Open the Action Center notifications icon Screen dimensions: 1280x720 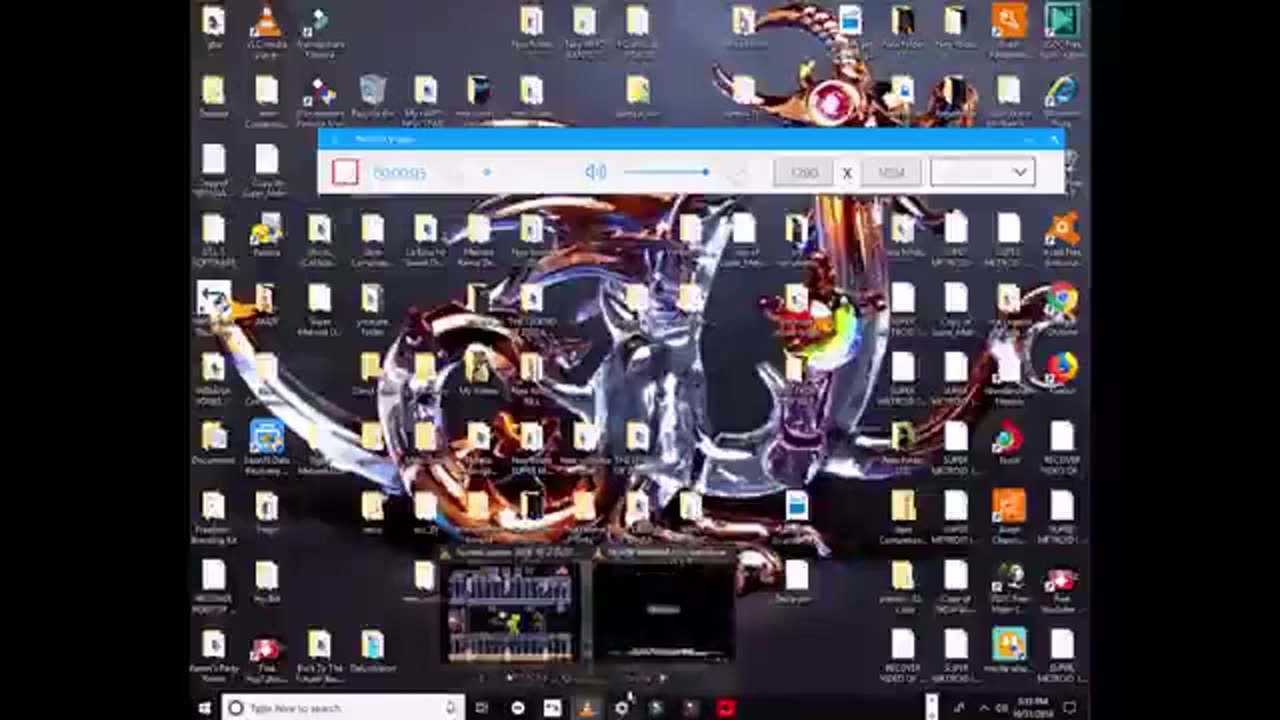[x=1070, y=708]
